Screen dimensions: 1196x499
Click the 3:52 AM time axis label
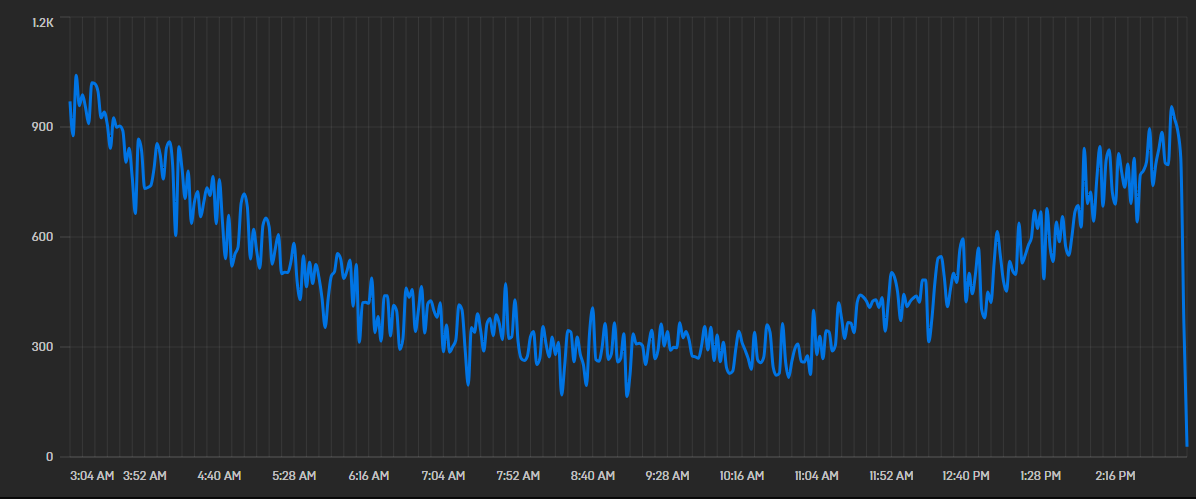tap(145, 476)
